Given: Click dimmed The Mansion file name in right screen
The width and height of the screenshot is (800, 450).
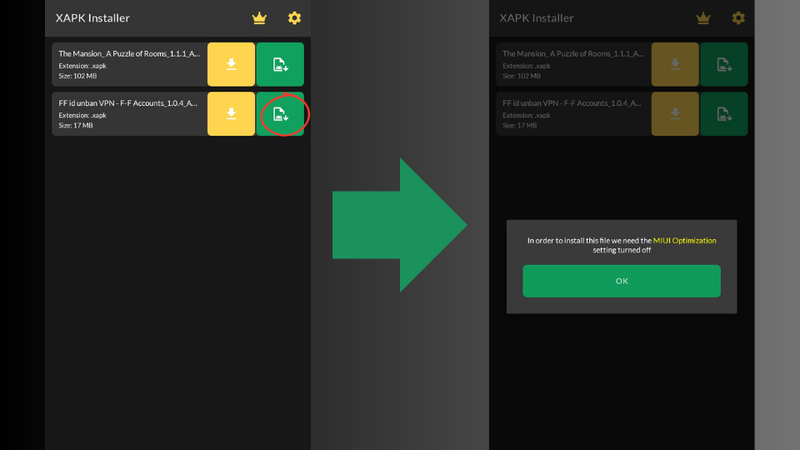Looking at the screenshot, I should tap(573, 54).
